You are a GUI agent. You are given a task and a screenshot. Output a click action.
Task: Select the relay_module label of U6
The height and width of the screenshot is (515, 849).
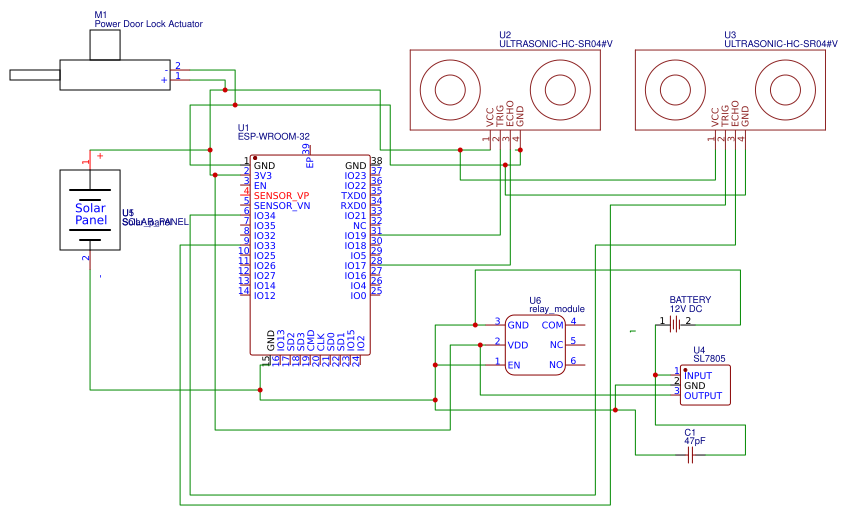[x=557, y=309]
